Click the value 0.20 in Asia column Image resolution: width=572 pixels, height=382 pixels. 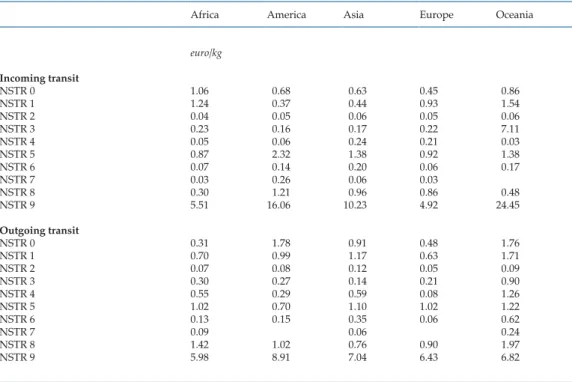point(358,167)
